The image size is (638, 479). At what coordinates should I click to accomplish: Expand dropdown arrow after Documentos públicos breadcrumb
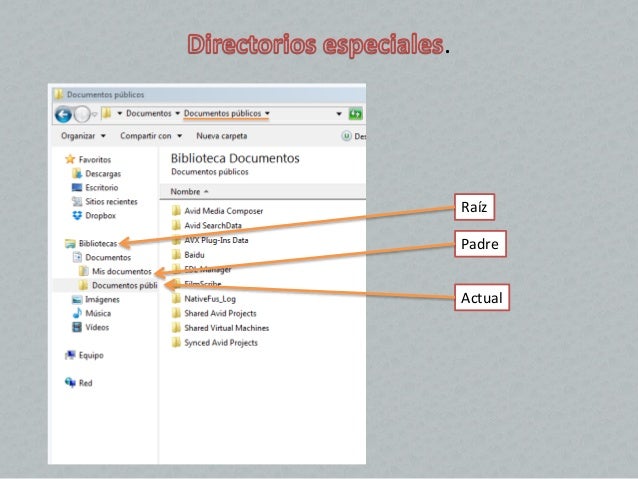pyautogui.click(x=267, y=114)
